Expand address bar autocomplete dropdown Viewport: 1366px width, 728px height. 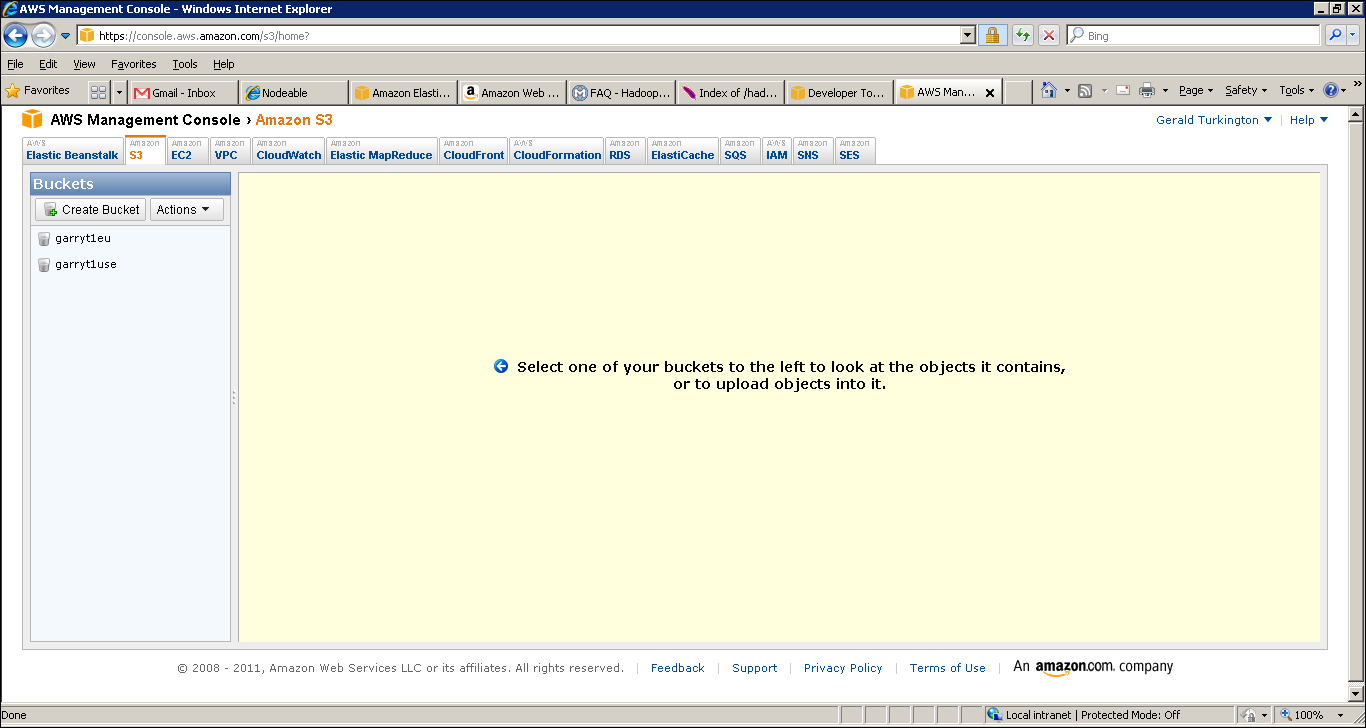tap(967, 35)
